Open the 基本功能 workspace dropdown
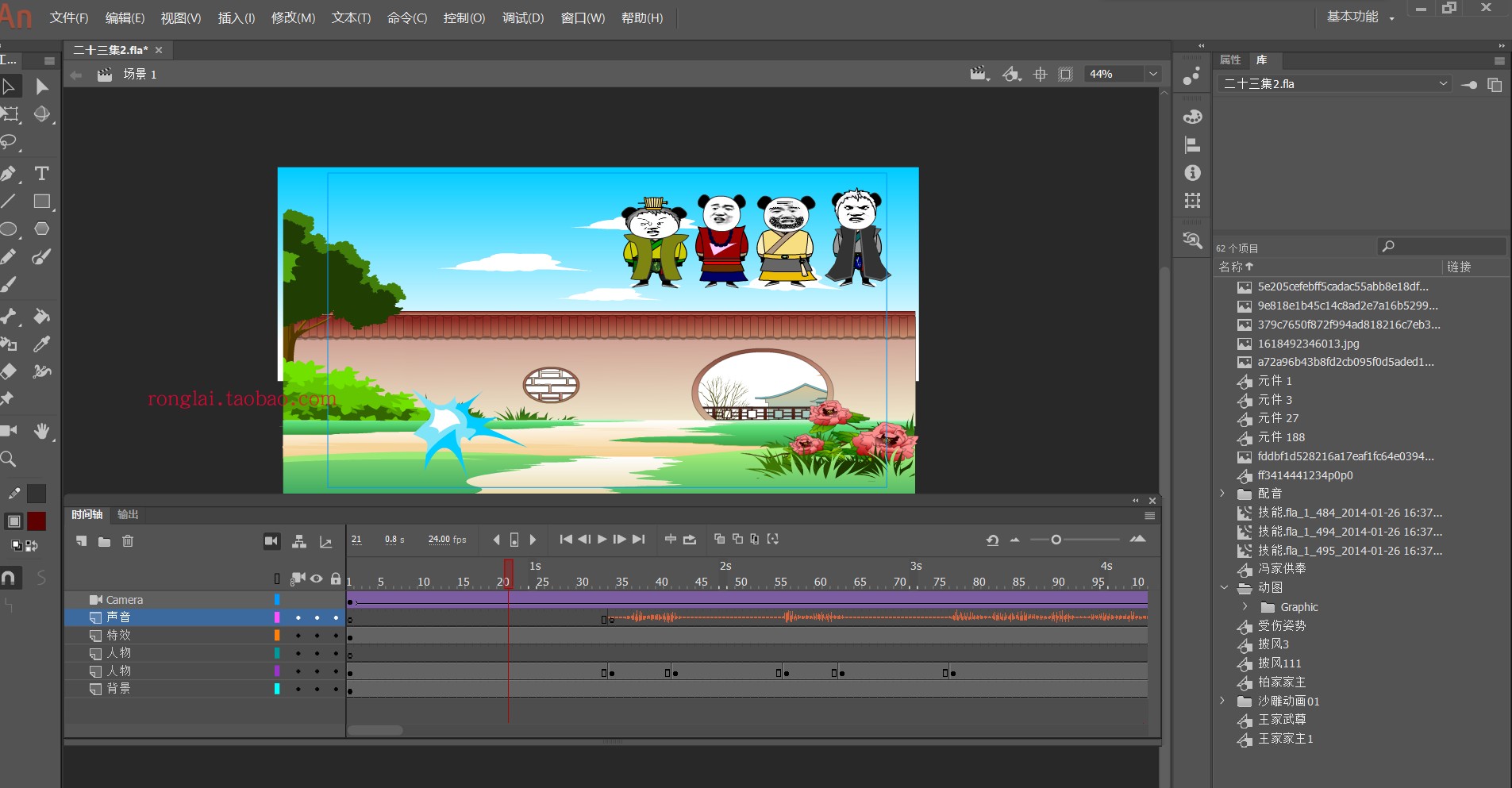The width and height of the screenshot is (1512, 788). 1360,17
